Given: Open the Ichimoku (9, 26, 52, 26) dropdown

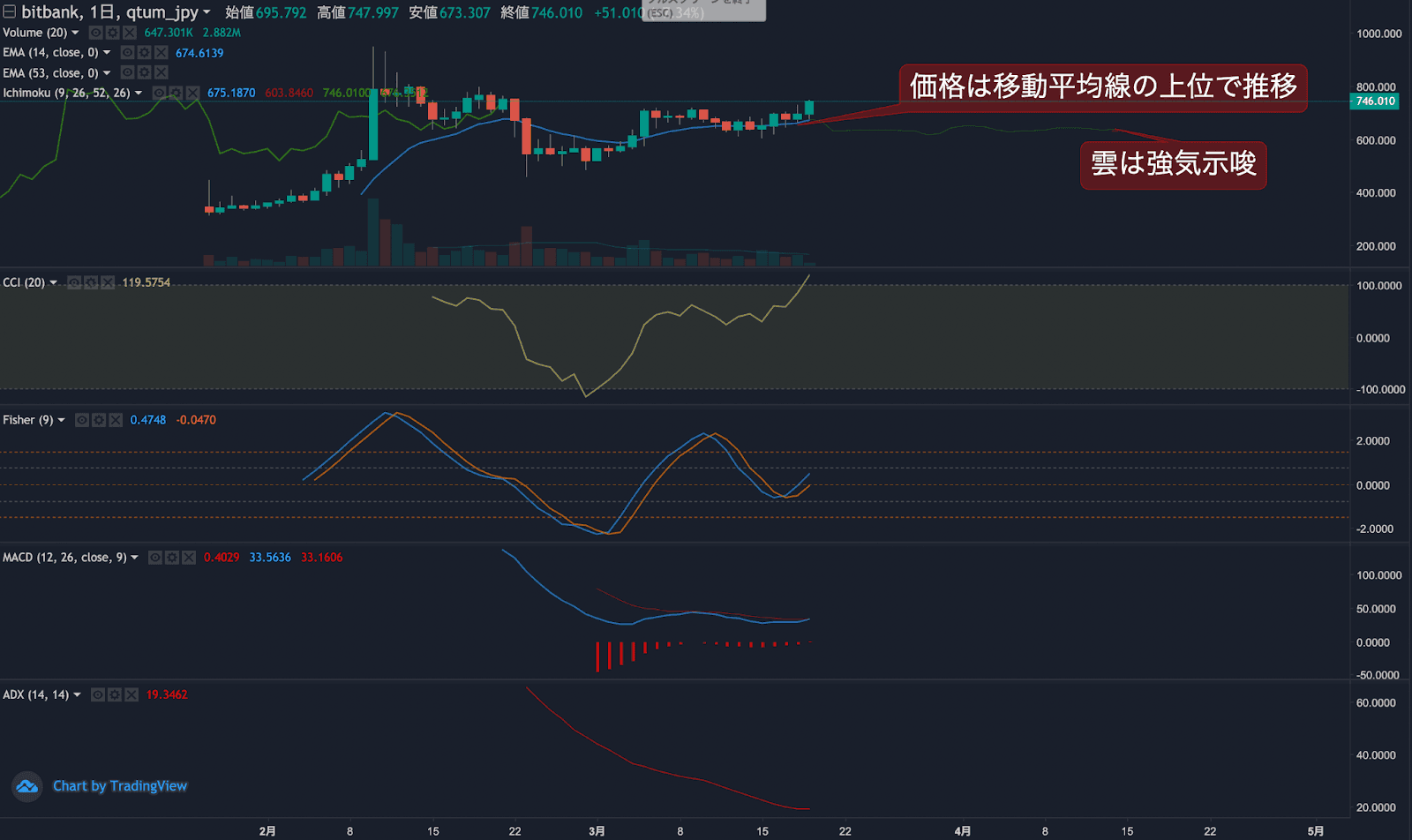Looking at the screenshot, I should pos(139,93).
